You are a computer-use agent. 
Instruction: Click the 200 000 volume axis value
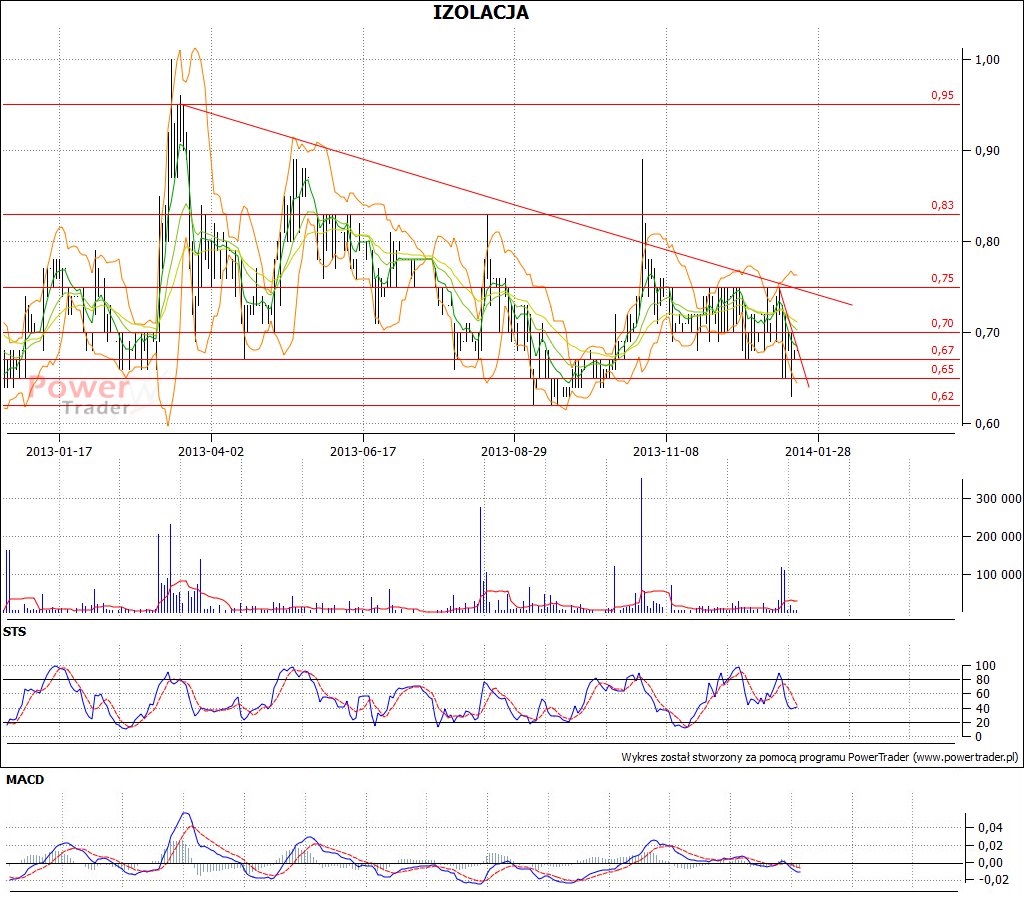[999, 537]
